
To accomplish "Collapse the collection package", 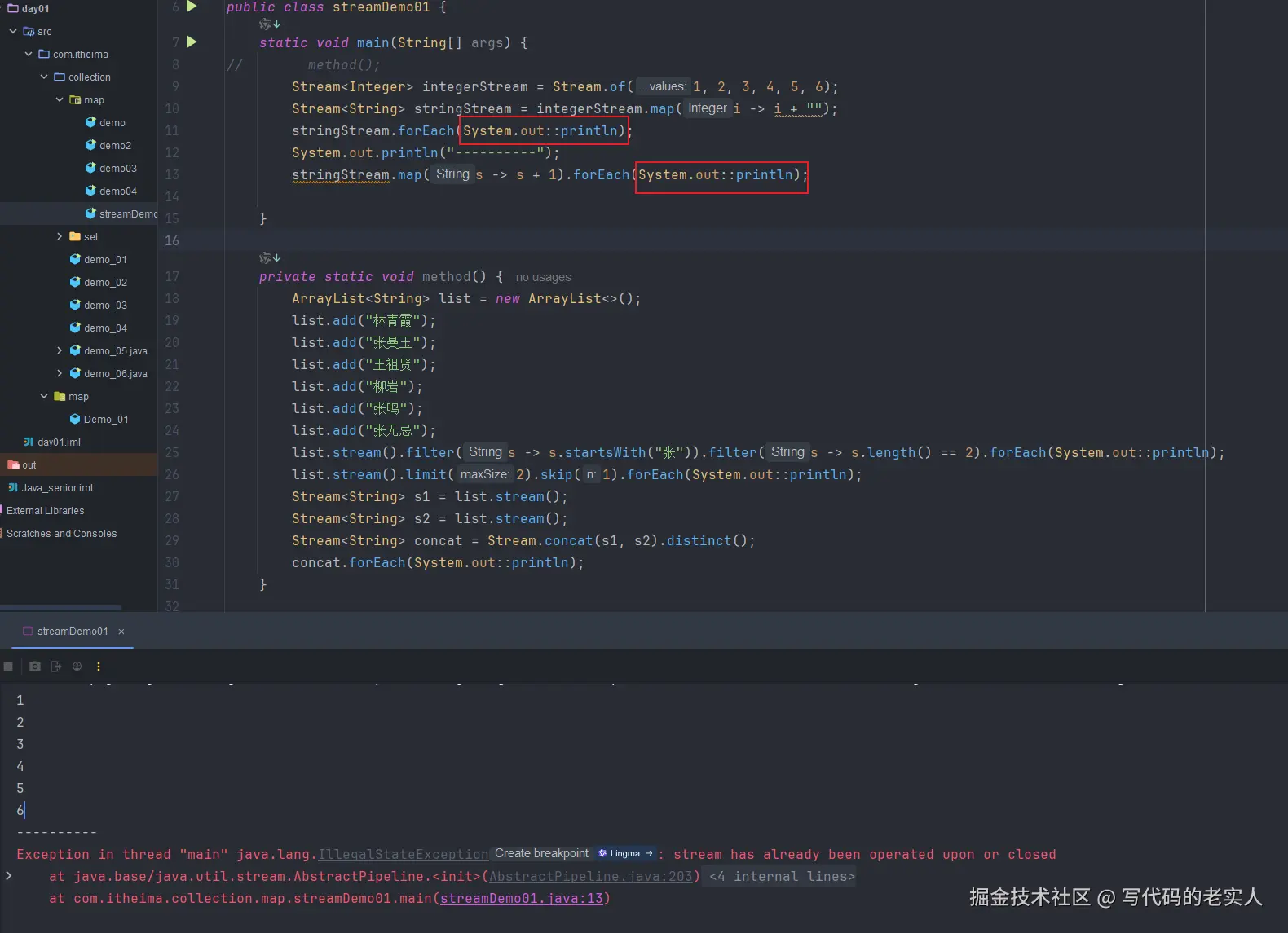I will tap(44, 77).
